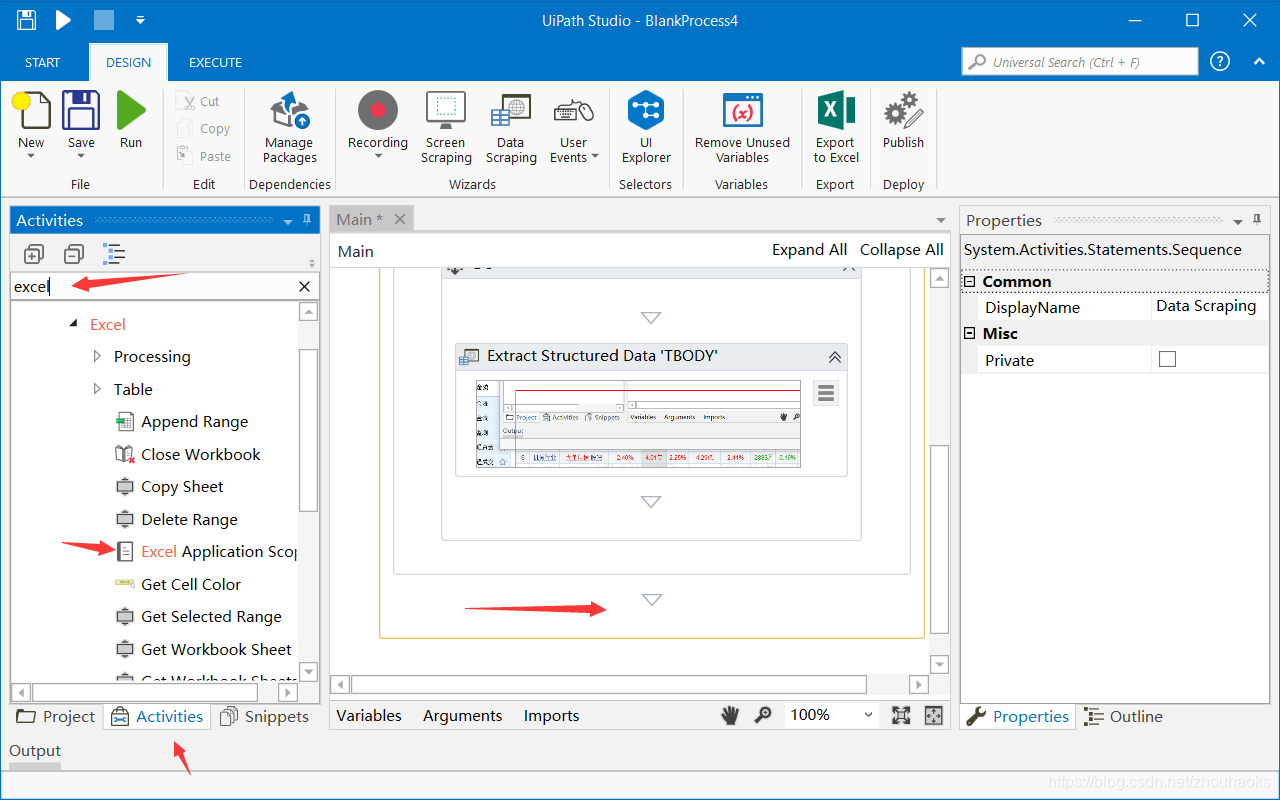Open UI Explorer
Image resolution: width=1280 pixels, height=800 pixels.
[646, 127]
